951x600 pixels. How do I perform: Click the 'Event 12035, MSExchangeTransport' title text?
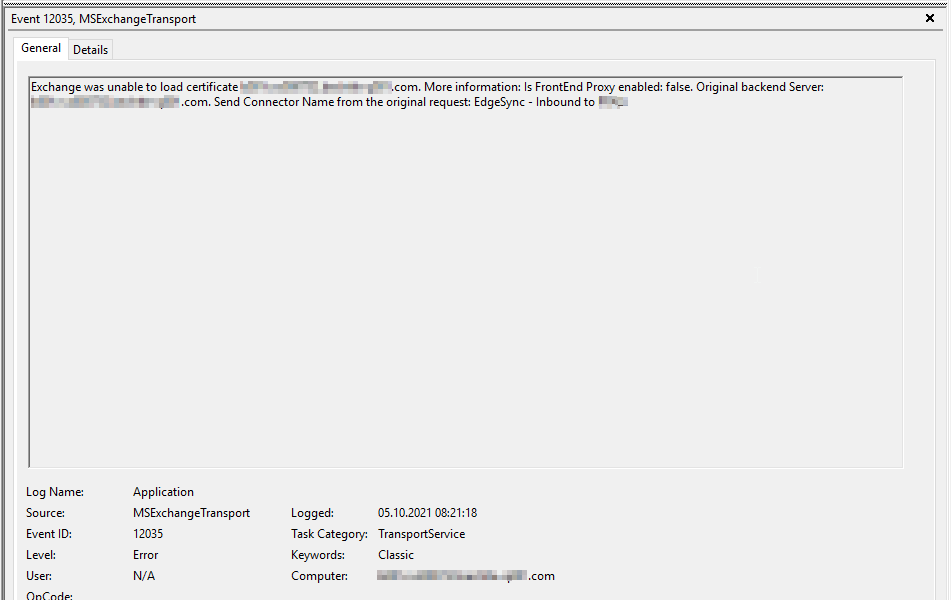[x=103, y=19]
